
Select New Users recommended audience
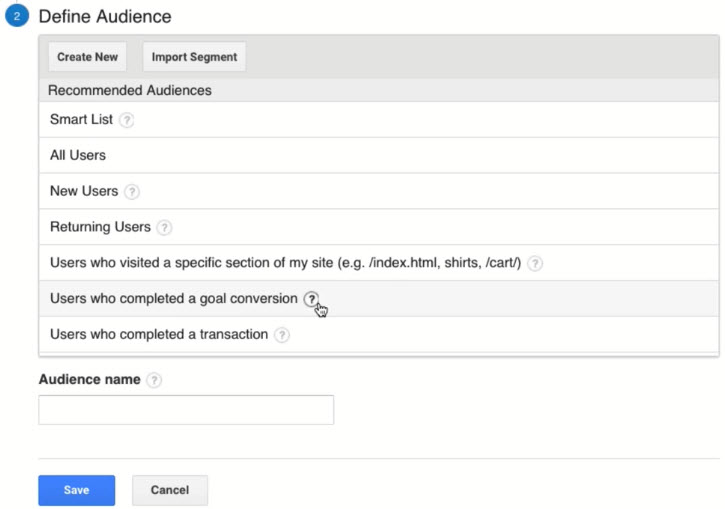pyautogui.click(x=84, y=192)
